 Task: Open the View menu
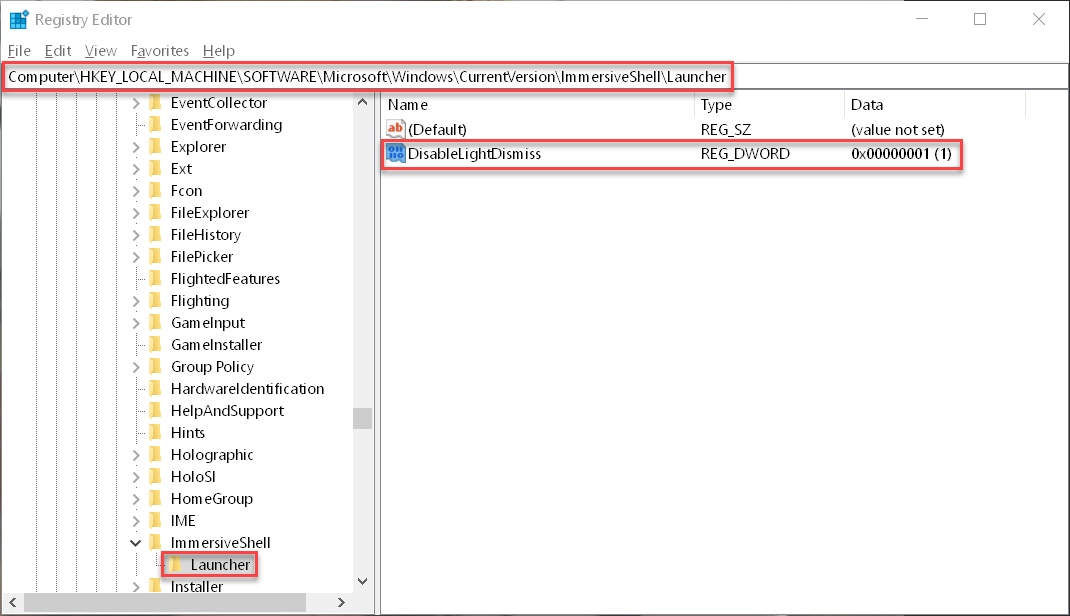[100, 51]
